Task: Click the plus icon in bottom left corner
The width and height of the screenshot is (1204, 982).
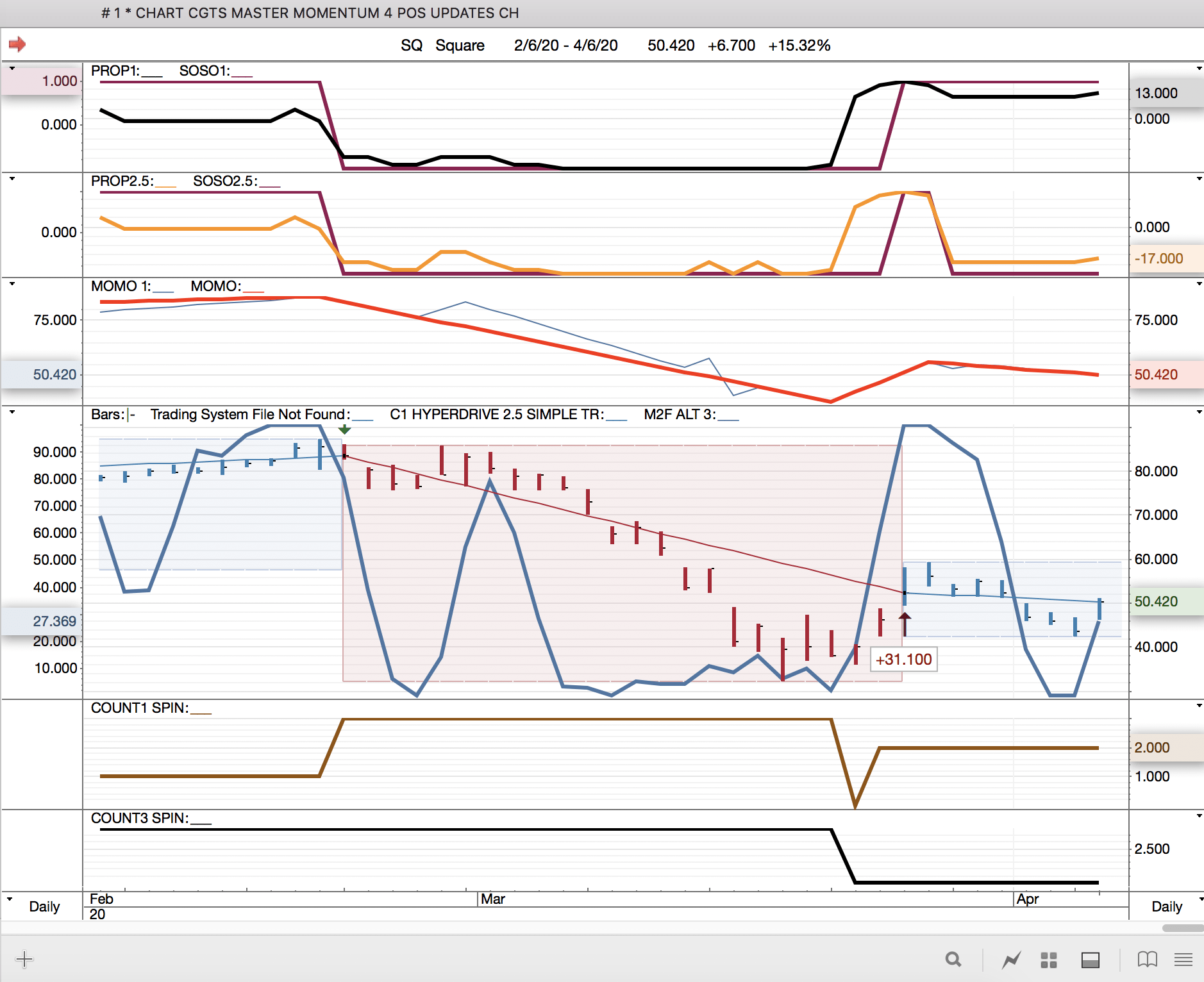Action: click(x=24, y=959)
